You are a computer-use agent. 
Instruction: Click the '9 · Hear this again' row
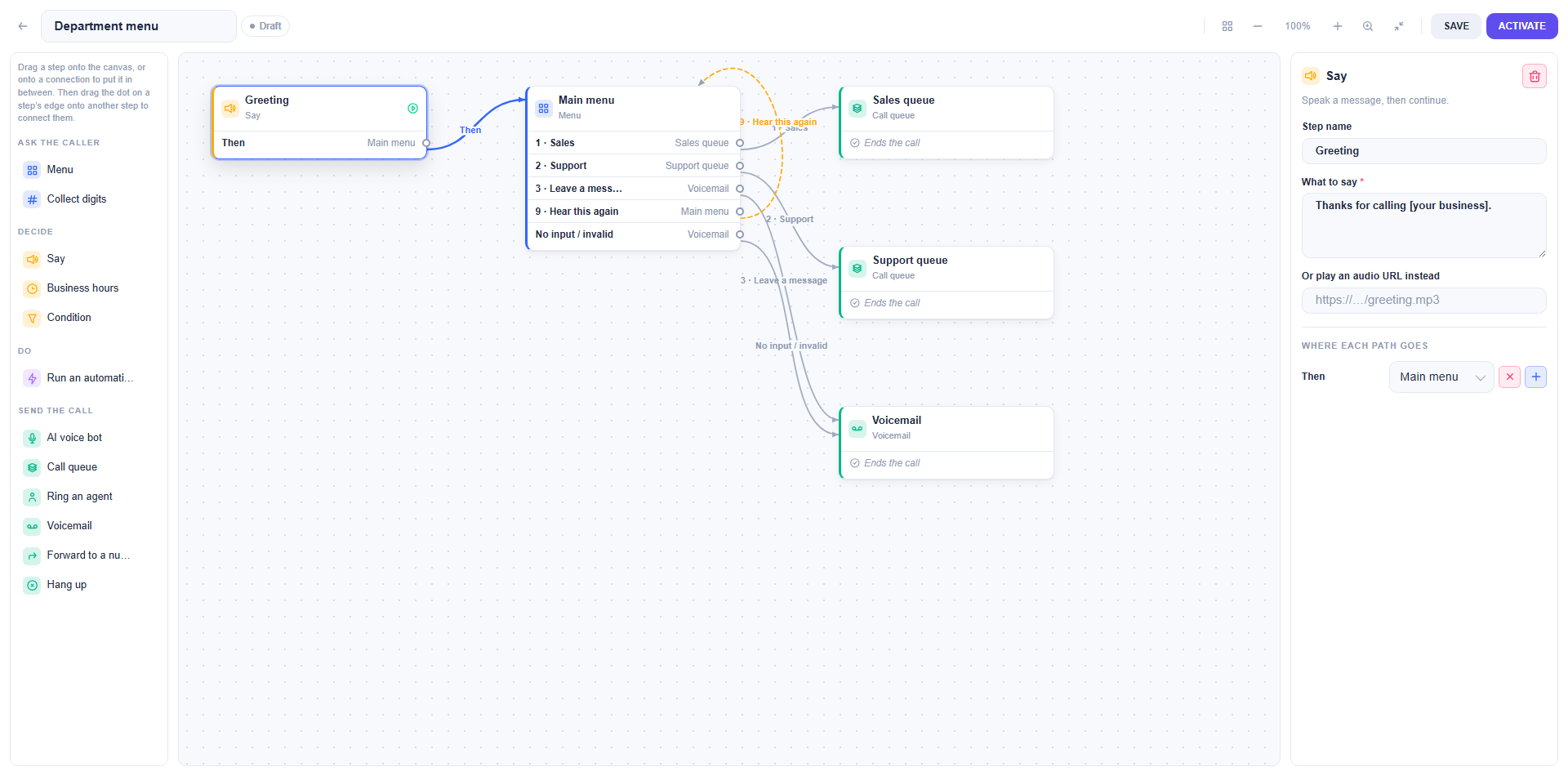pyautogui.click(x=634, y=212)
